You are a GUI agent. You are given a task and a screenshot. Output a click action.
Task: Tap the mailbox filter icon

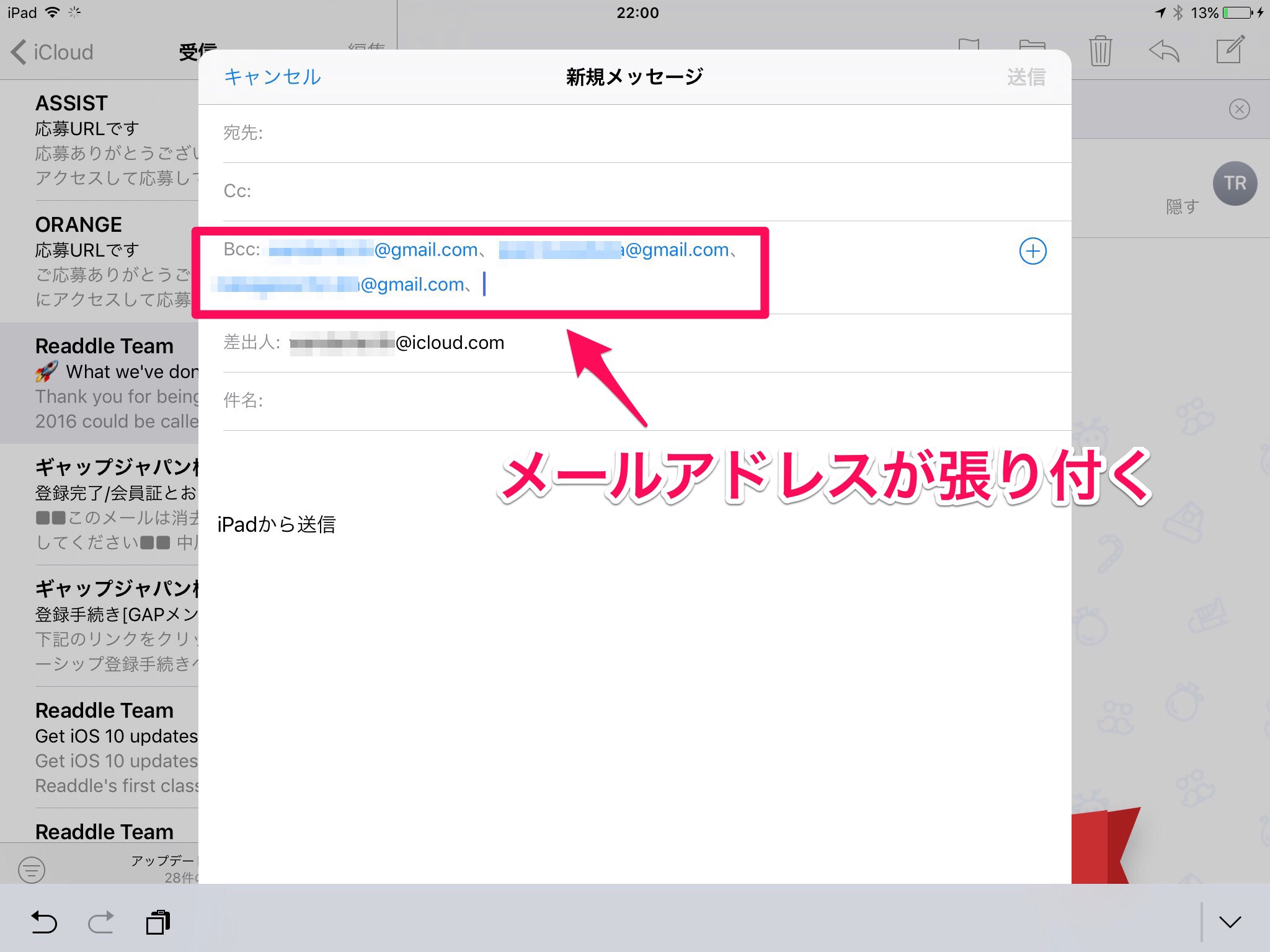point(32,870)
